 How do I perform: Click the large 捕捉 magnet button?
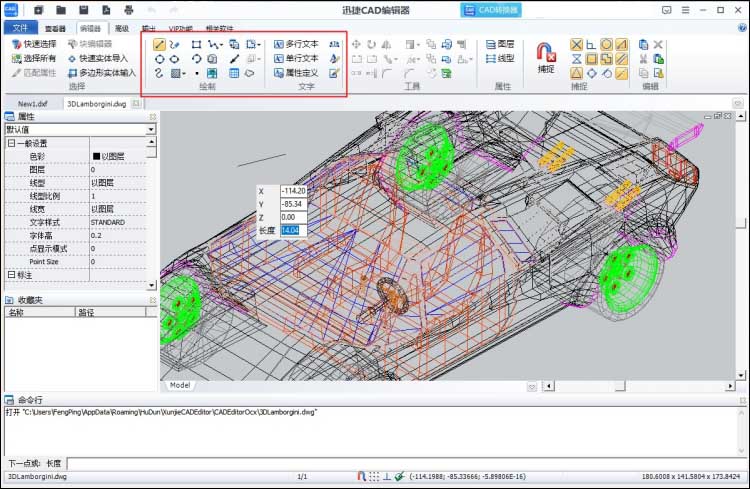[546, 58]
